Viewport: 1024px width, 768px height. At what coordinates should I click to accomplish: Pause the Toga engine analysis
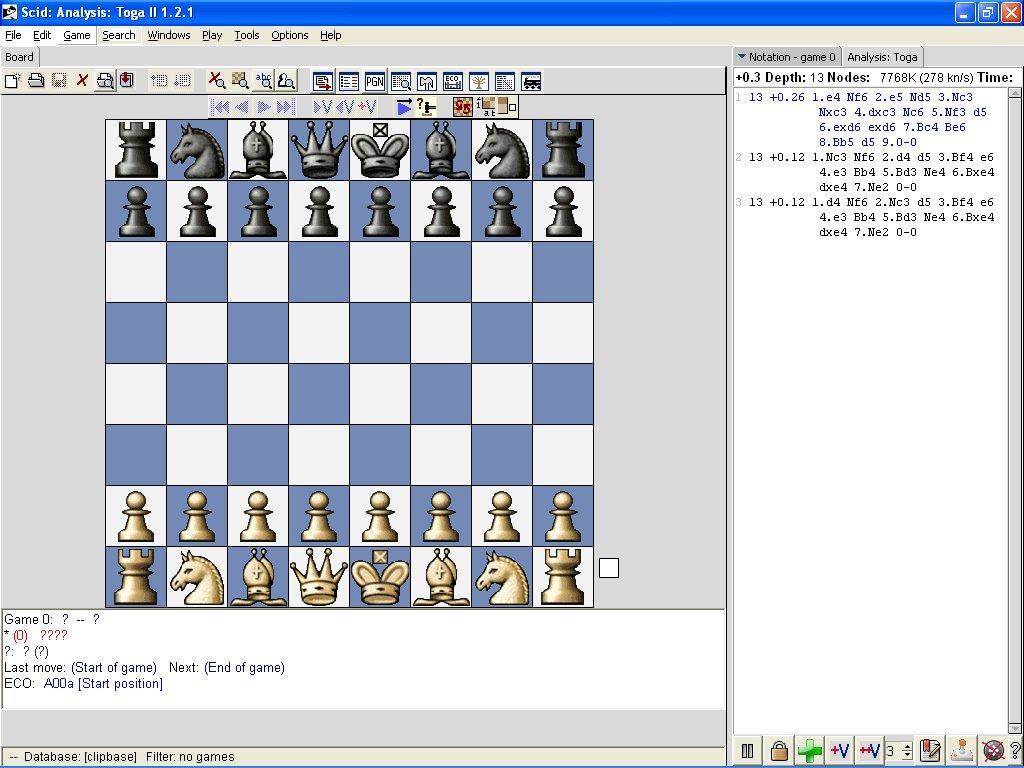(746, 750)
